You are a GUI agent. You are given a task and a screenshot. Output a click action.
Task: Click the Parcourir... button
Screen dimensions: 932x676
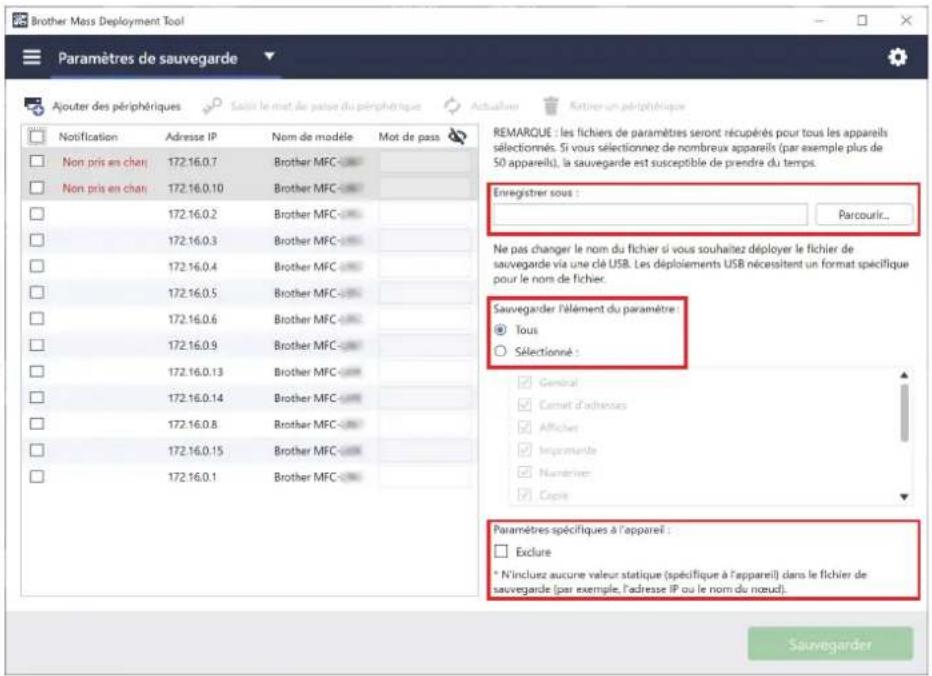click(x=864, y=215)
